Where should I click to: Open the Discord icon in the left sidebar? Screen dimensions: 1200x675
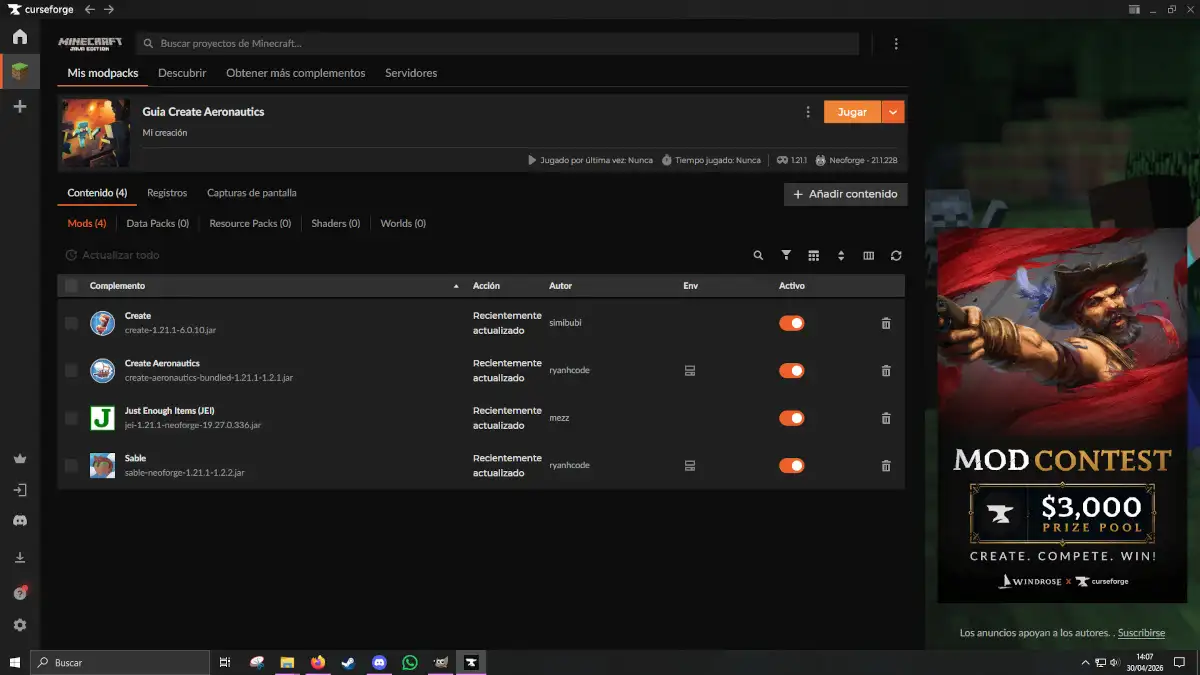(20, 520)
